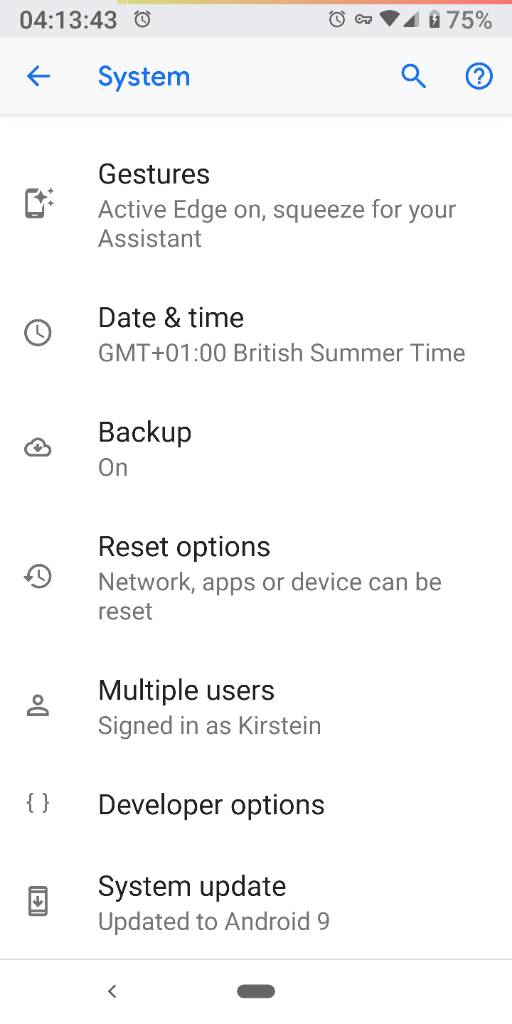Tap the navigation bar back chevron
Viewport: 512px width, 1024px height.
pyautogui.click(x=112, y=991)
